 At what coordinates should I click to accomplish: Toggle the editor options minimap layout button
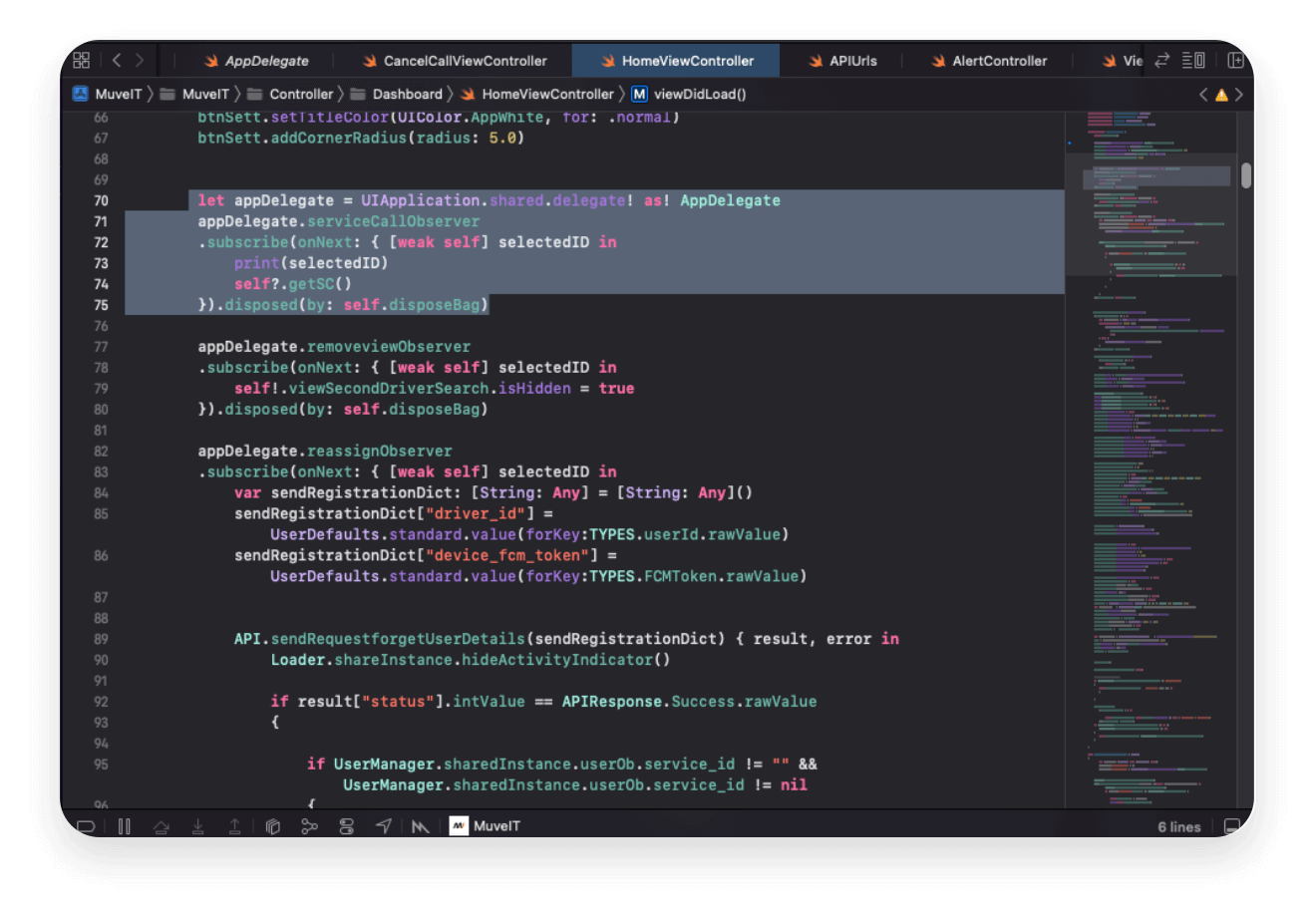click(x=1193, y=61)
